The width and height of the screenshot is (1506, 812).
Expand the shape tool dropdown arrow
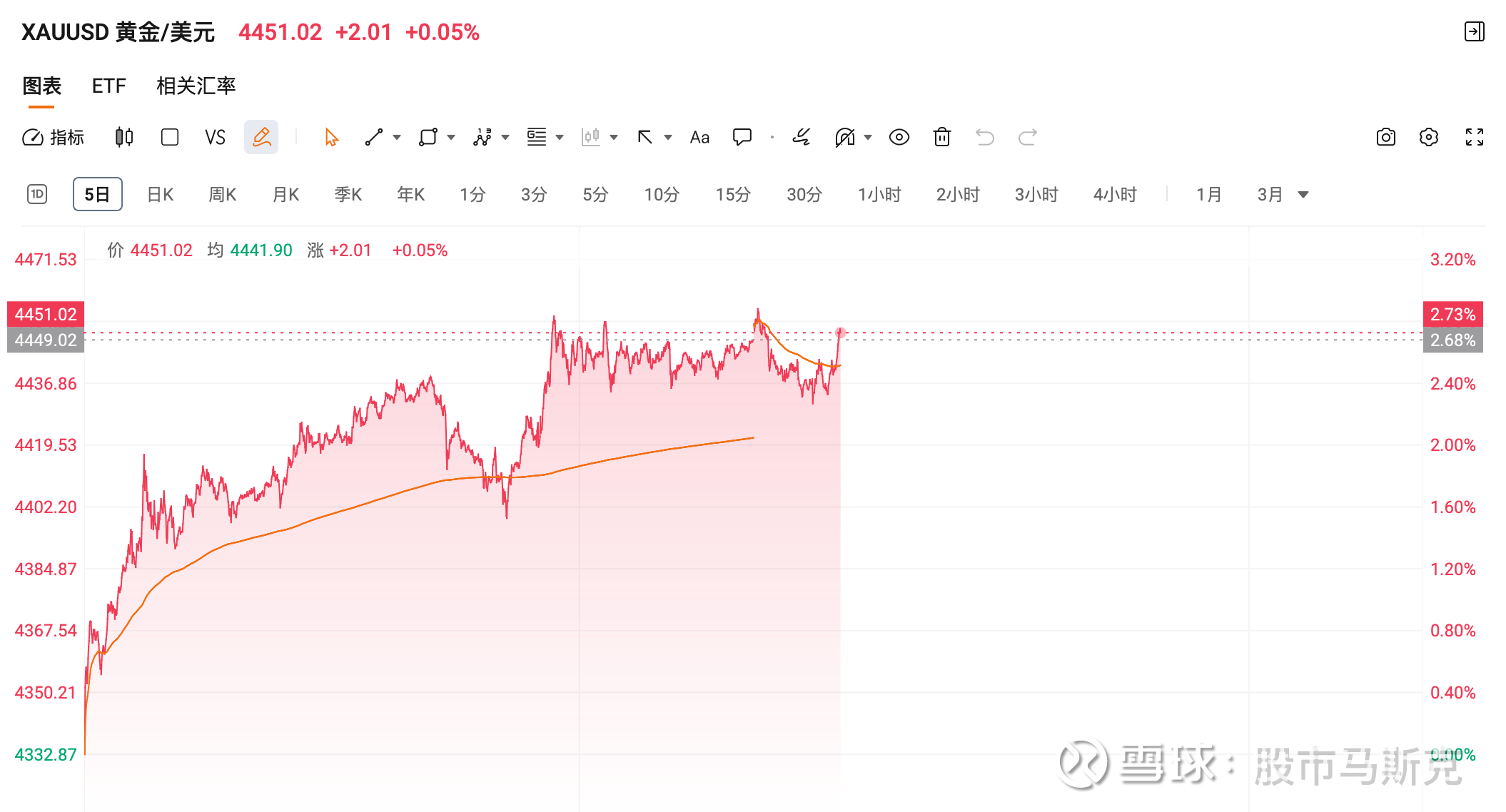coord(451,137)
